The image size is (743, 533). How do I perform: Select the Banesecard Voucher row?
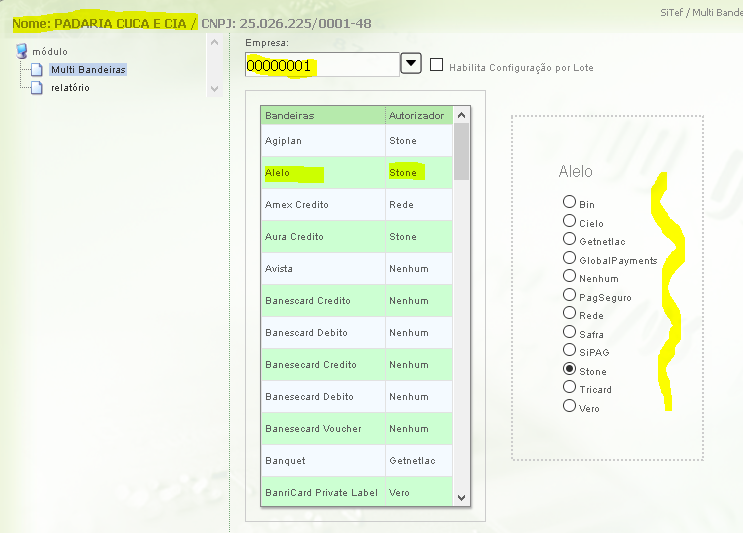point(357,428)
